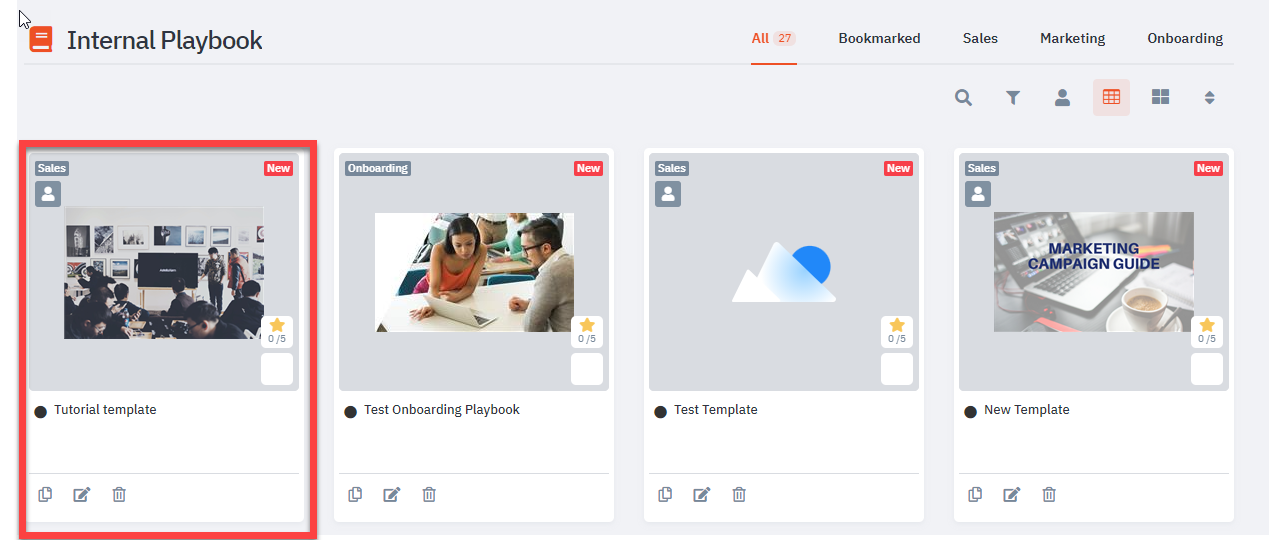Click the person icon on Tutorial template thumbnail
Viewport: 1269px width, 540px height.
(48, 194)
